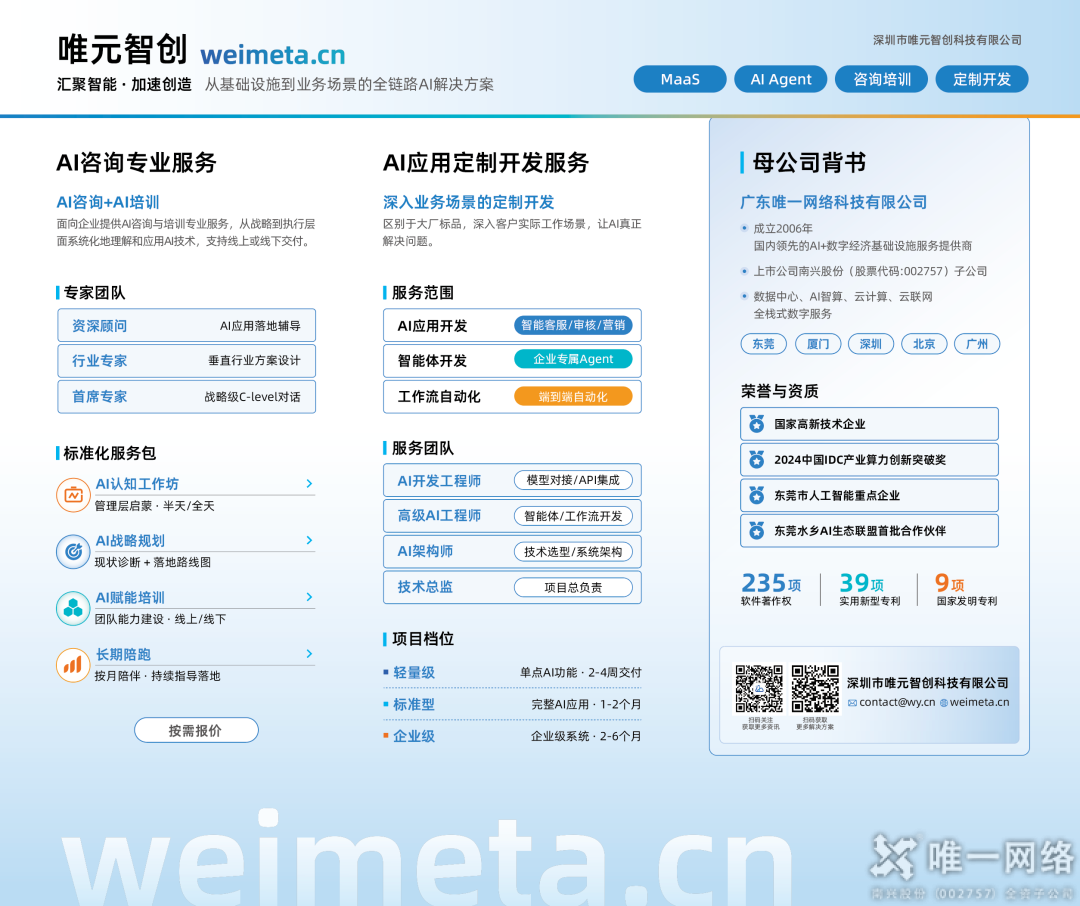Click the 深圳 city tag

point(871,344)
